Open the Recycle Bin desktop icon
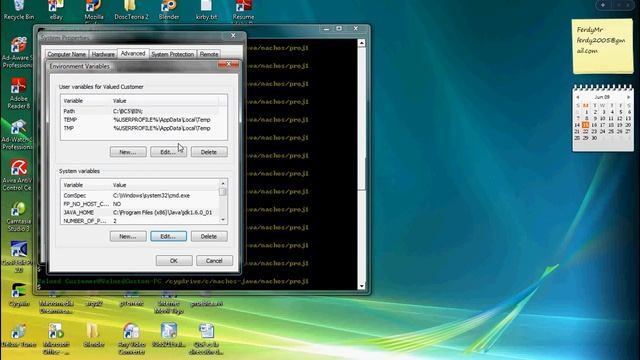640x360 pixels. pyautogui.click(x=19, y=10)
